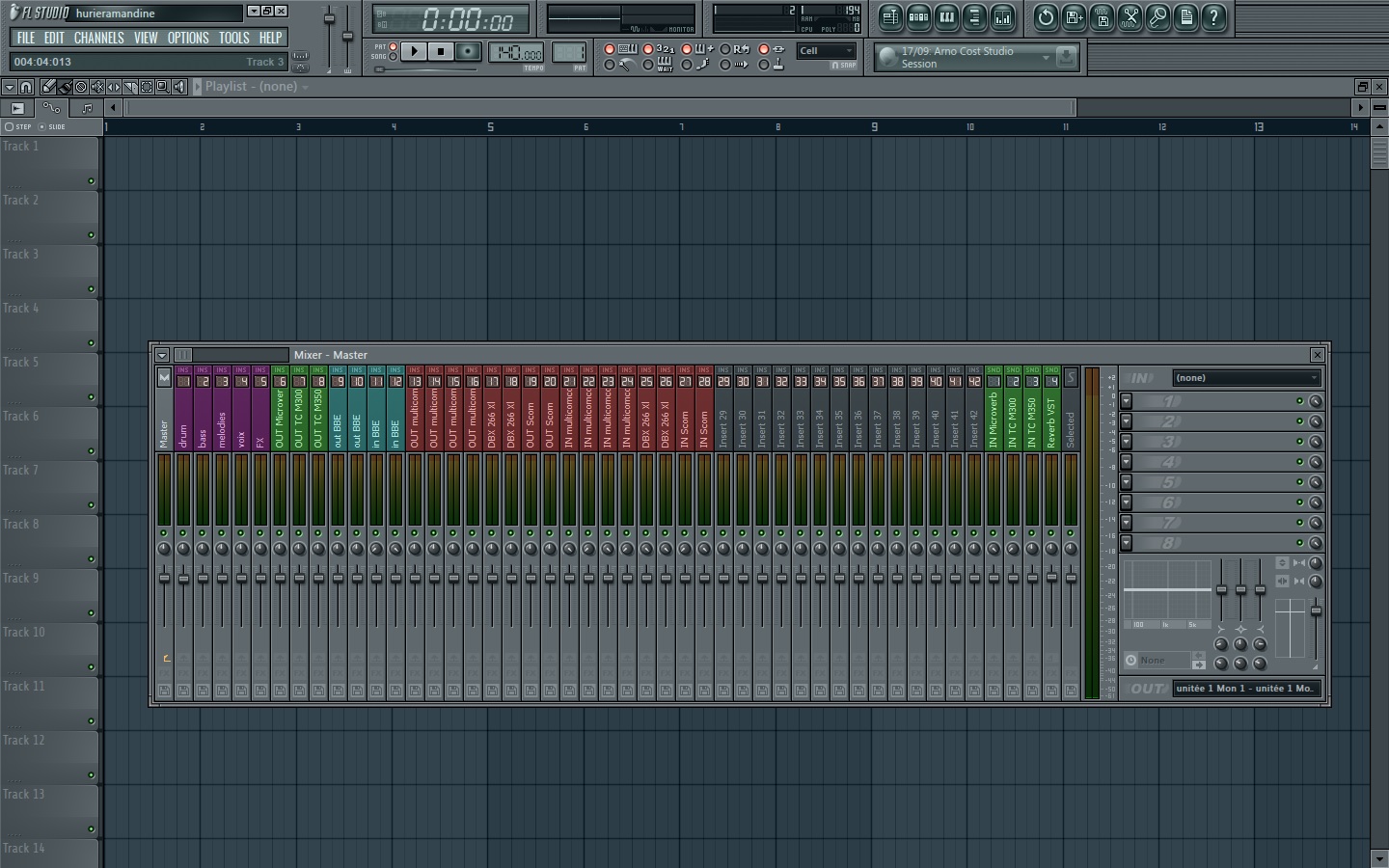Open the CHANNELS menu
Image resolution: width=1389 pixels, height=868 pixels.
click(x=99, y=38)
